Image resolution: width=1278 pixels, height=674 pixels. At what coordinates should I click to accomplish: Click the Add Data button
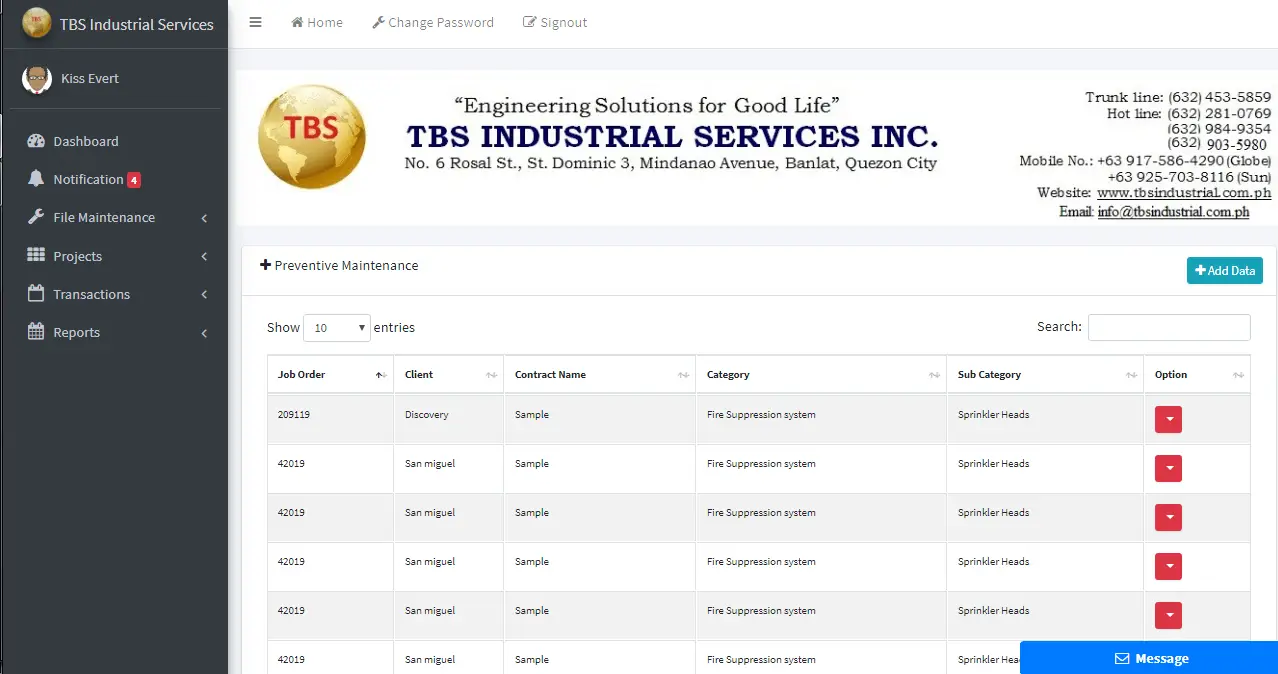click(x=1225, y=270)
